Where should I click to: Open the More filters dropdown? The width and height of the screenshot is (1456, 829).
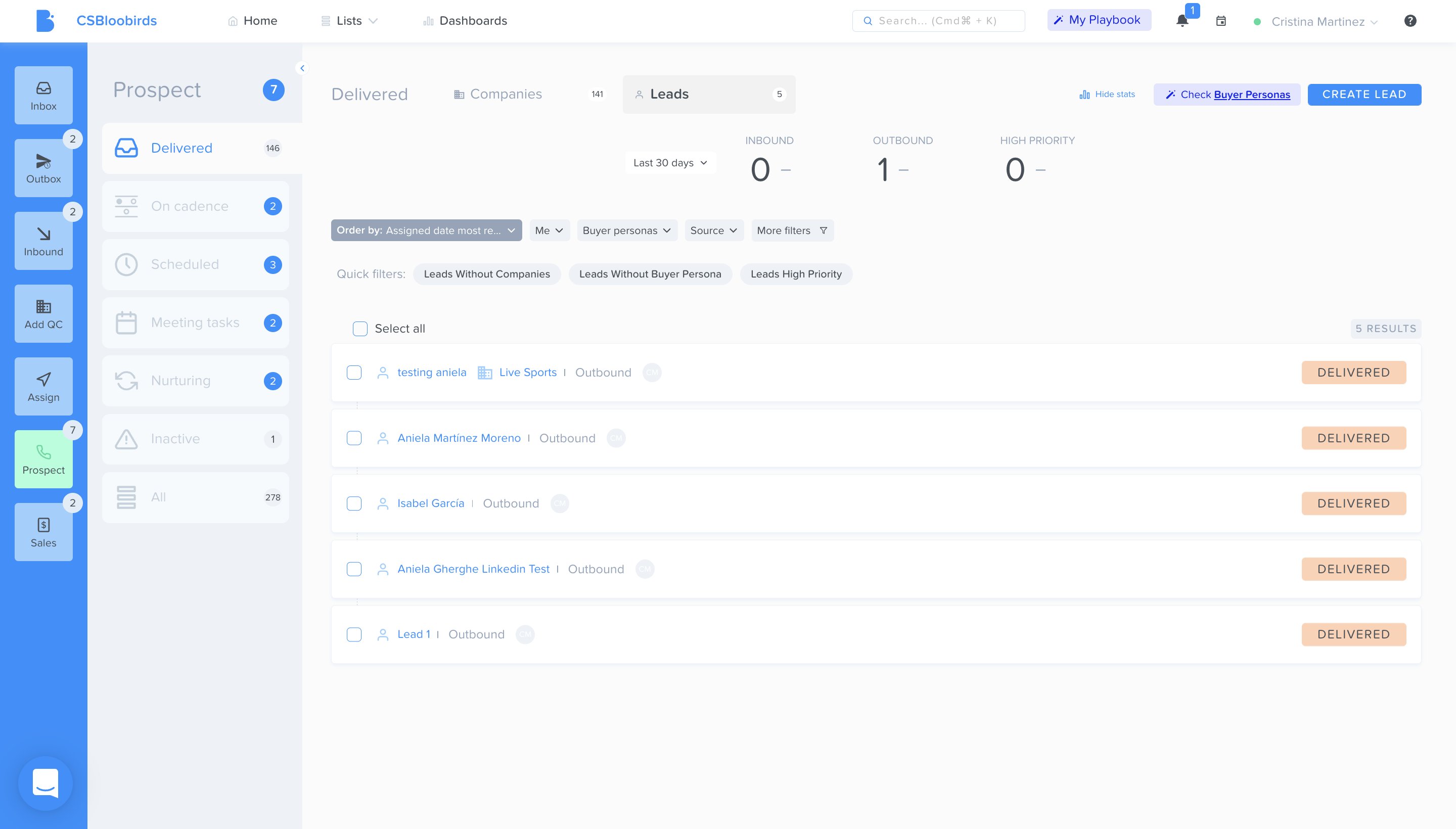793,231
